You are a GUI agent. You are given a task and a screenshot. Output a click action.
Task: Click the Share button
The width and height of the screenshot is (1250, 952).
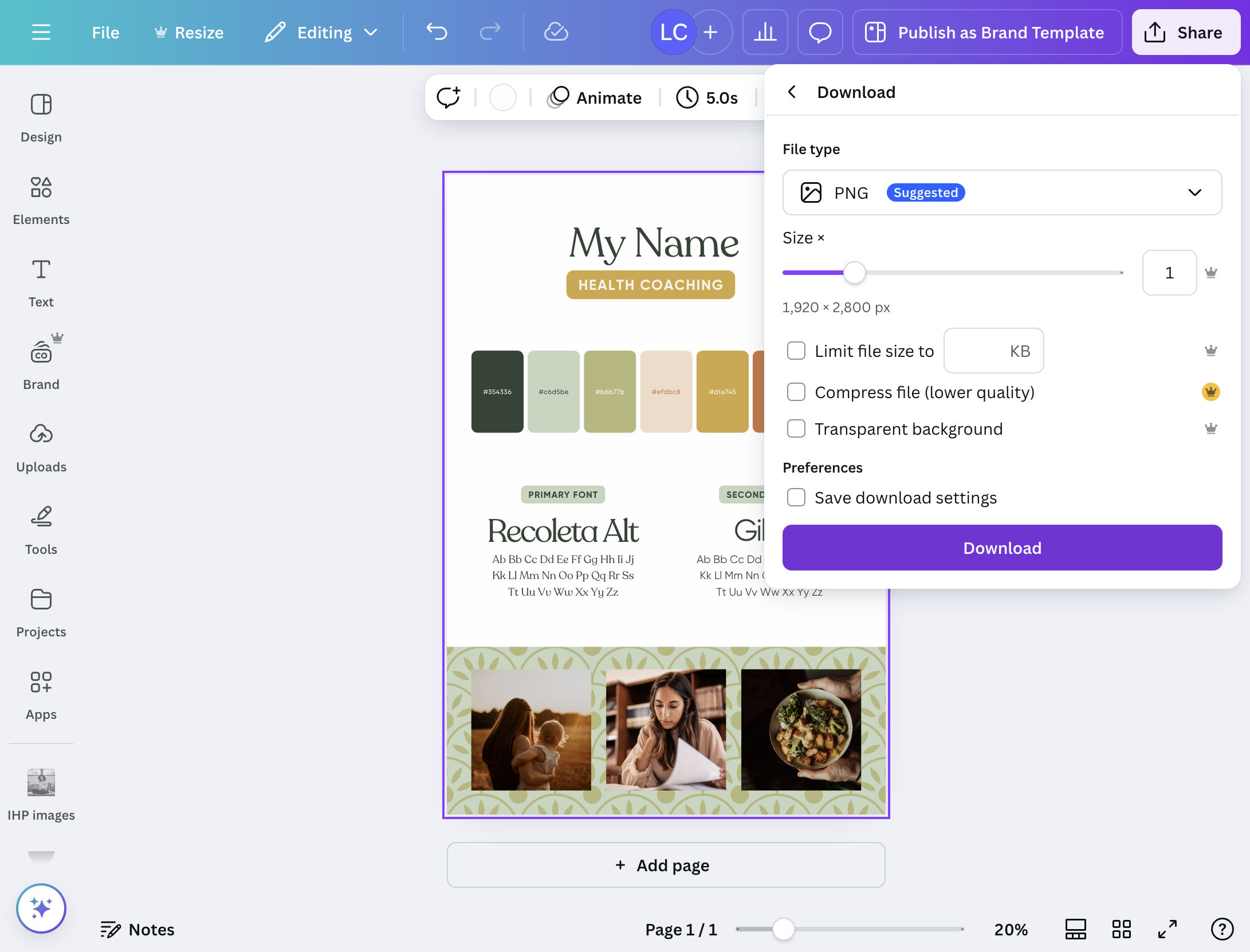tap(1185, 32)
